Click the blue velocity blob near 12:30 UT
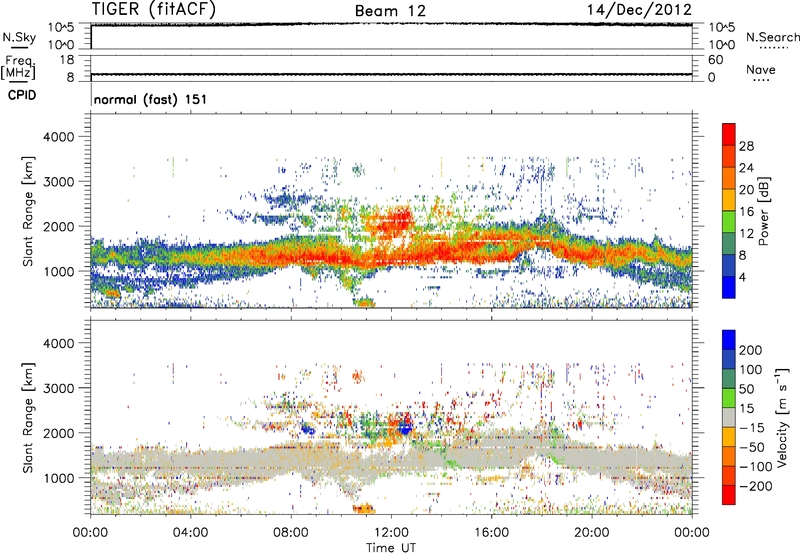This screenshot has height=554, width=800. point(406,426)
